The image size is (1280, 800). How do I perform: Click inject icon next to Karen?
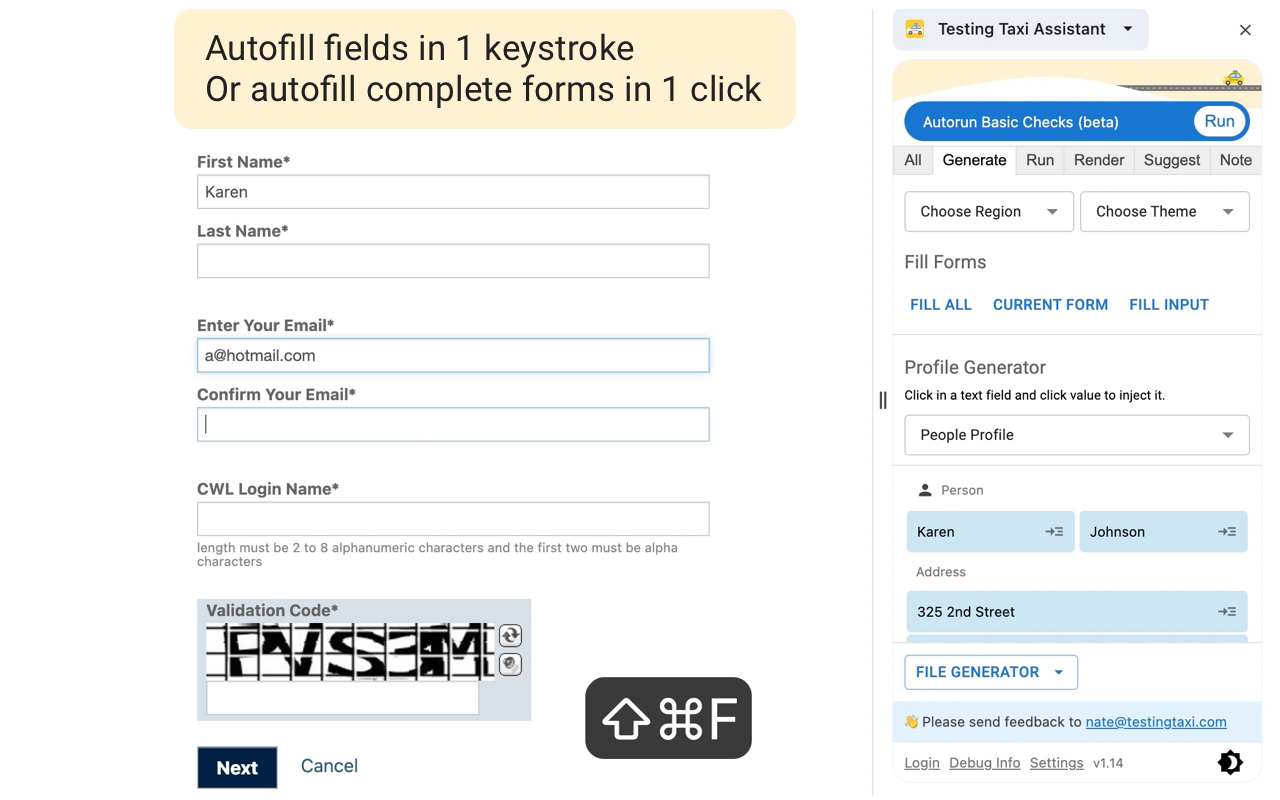[1054, 532]
